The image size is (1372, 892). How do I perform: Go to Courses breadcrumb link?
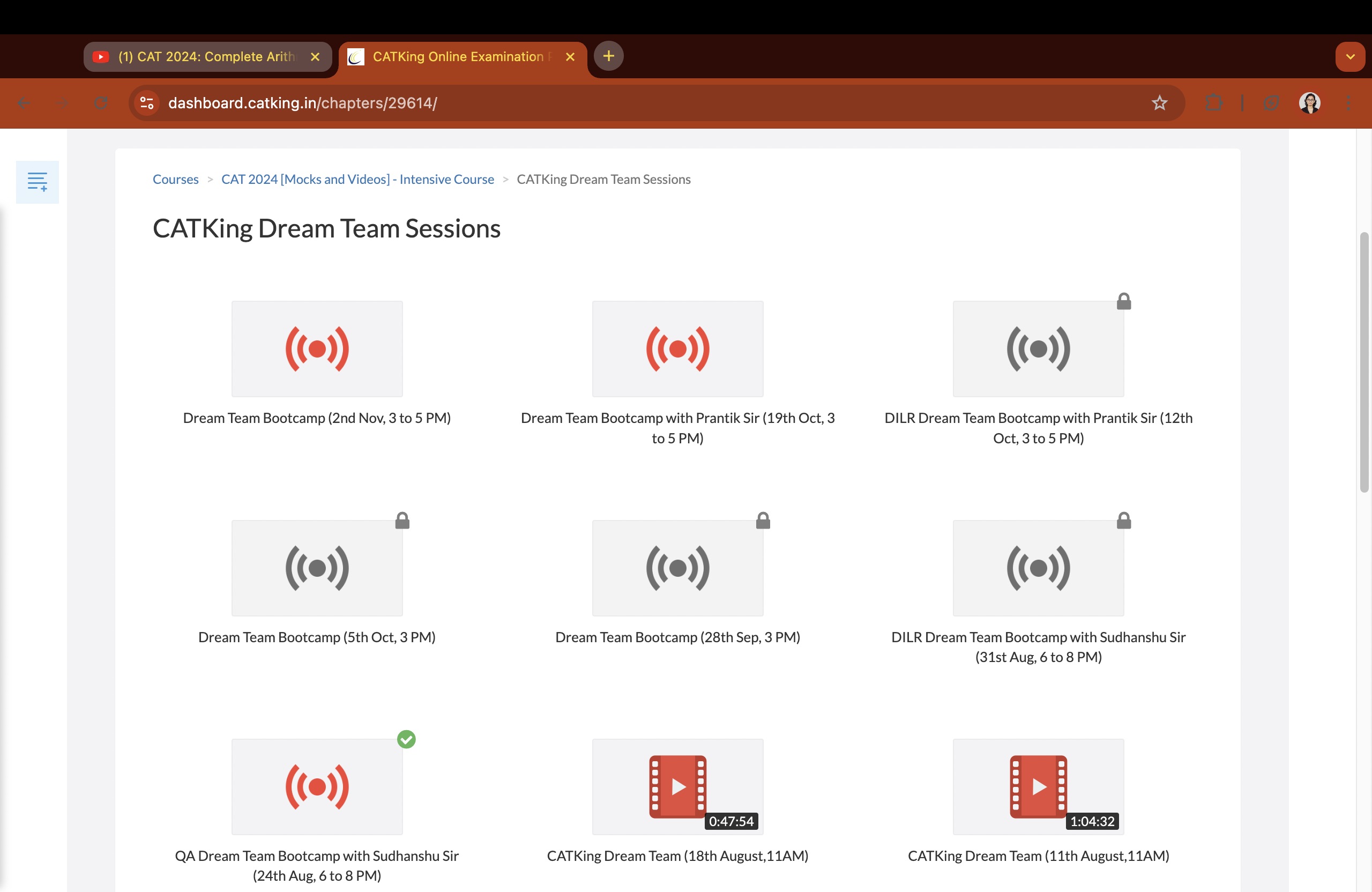(175, 180)
